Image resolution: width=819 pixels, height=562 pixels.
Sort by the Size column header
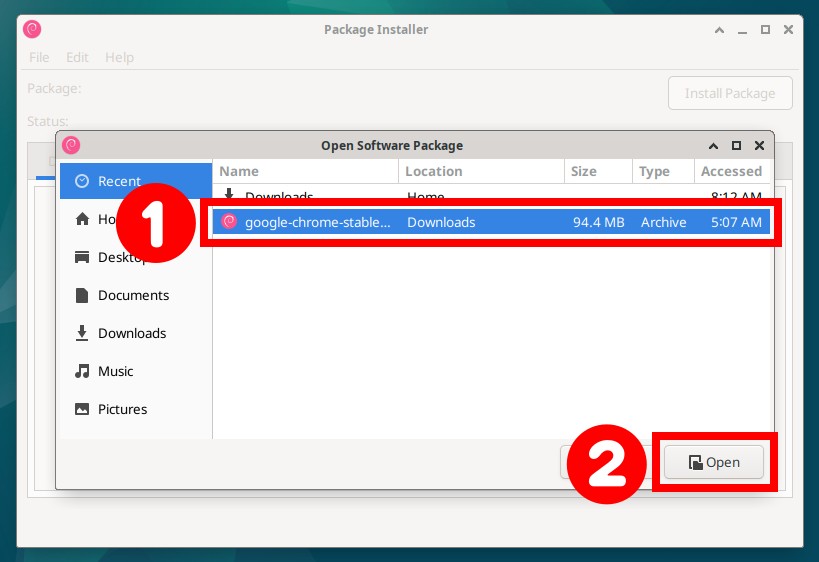[599, 171]
